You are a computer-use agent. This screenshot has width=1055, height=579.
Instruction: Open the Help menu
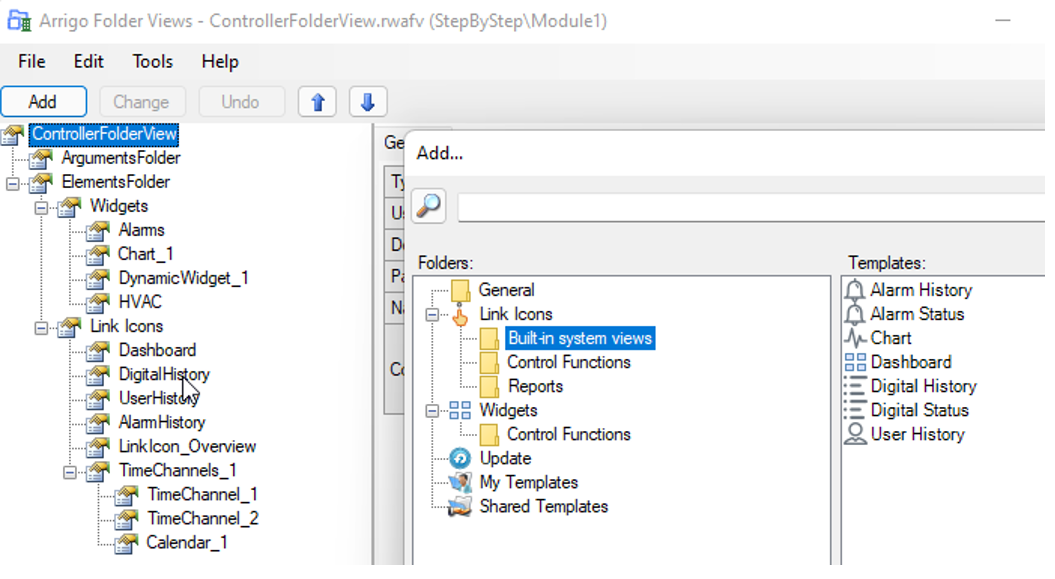pos(220,62)
